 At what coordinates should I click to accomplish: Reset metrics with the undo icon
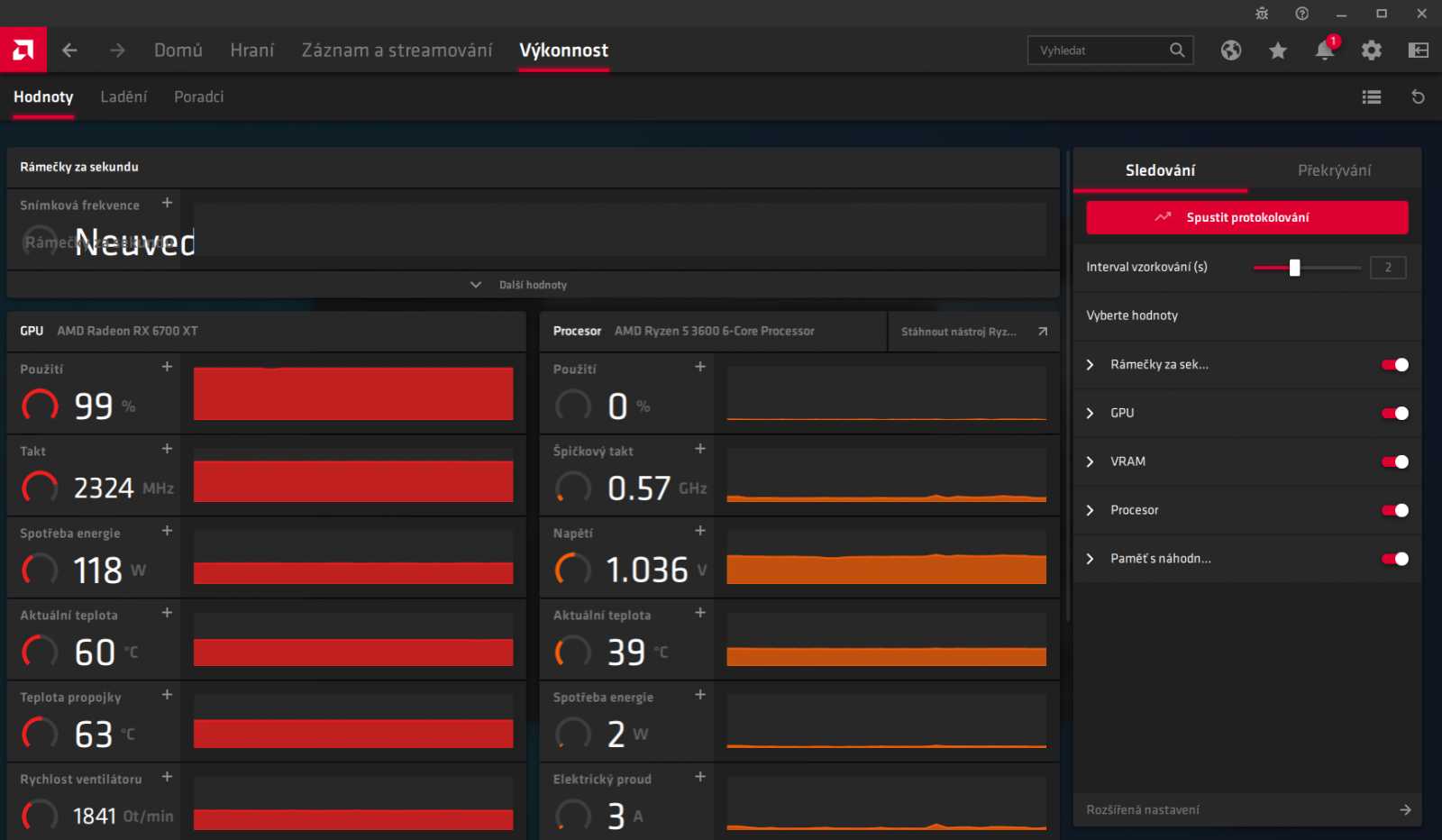pyautogui.click(x=1418, y=97)
